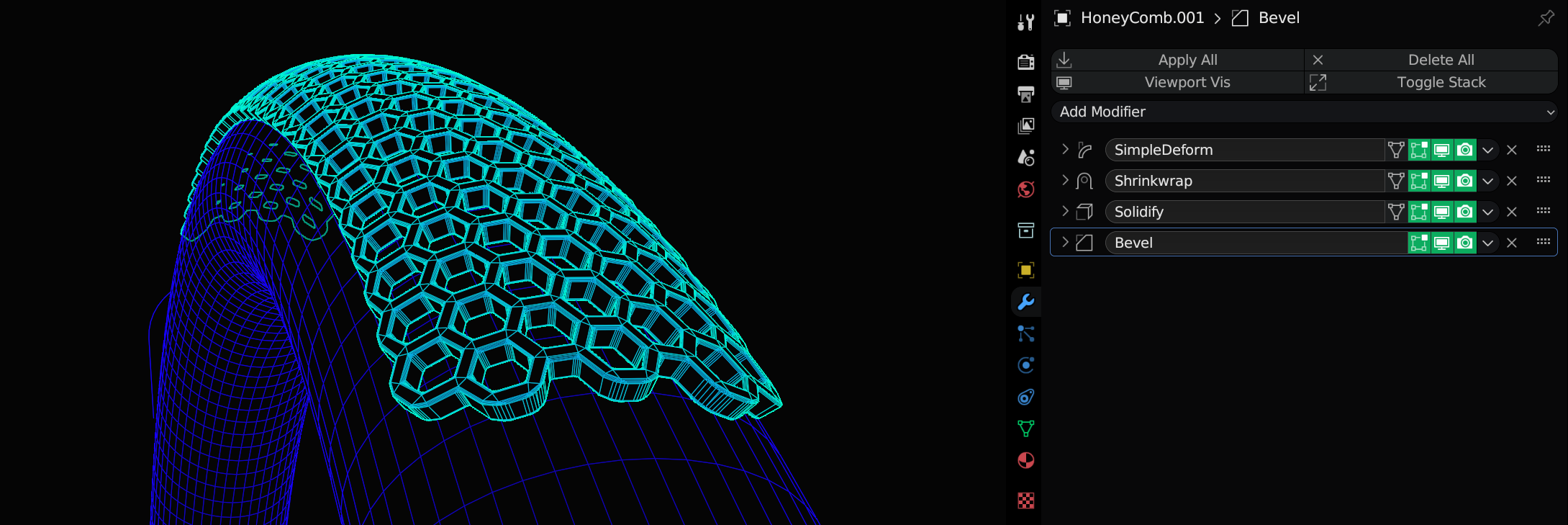
Task: Open Shrinkwrap extra options dropdown arrow
Action: 1487,181
